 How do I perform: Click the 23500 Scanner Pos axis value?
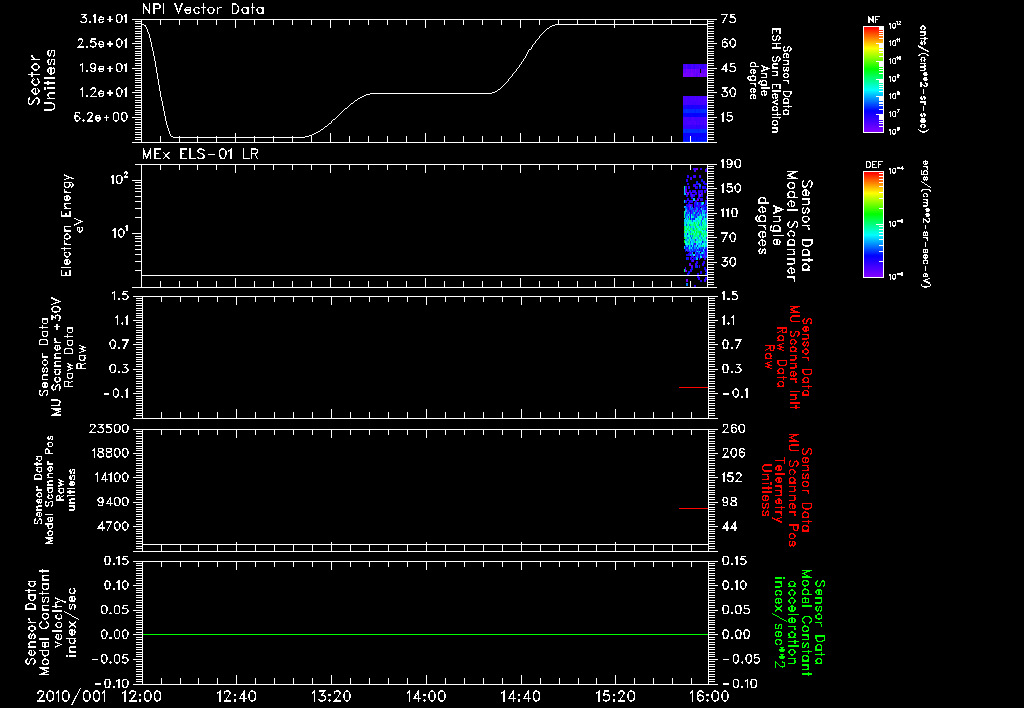tap(110, 428)
